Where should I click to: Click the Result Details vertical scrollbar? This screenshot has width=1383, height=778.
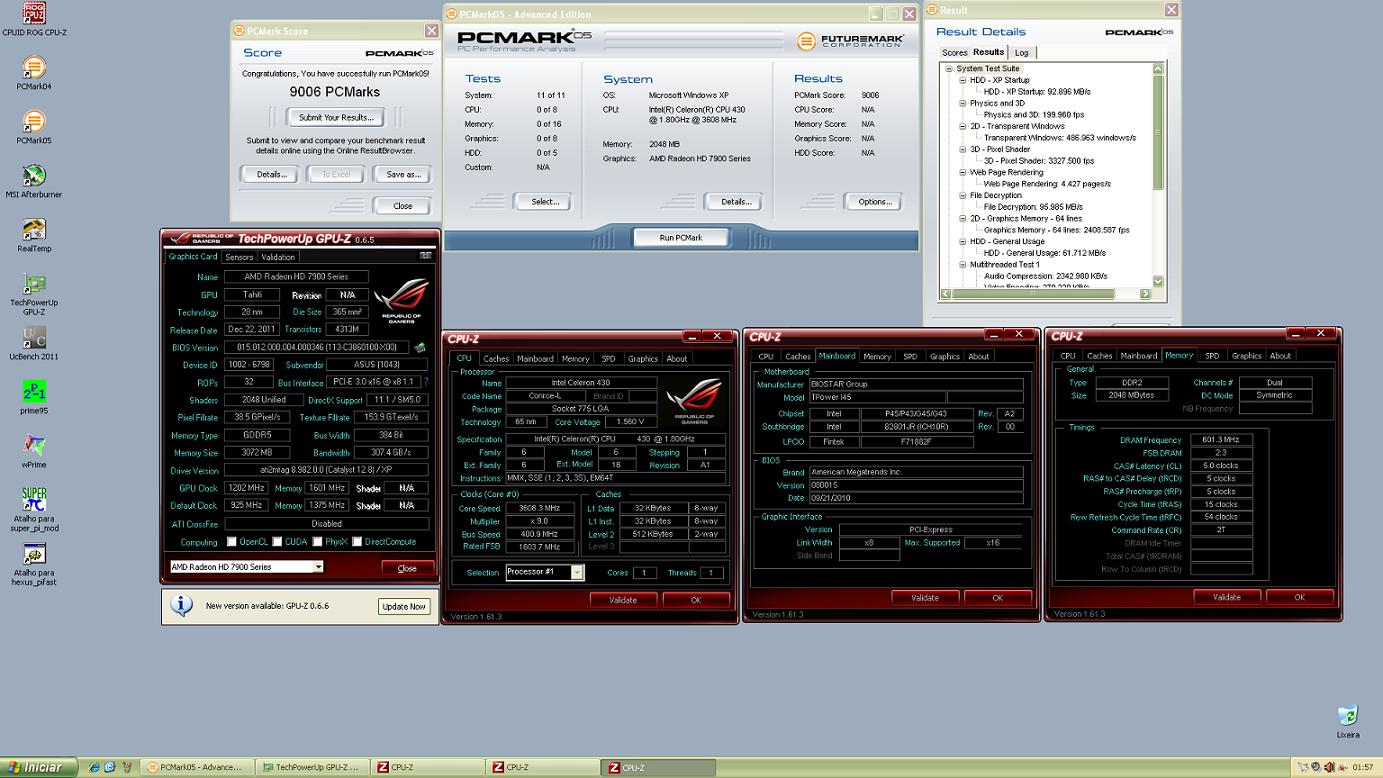click(1158, 175)
